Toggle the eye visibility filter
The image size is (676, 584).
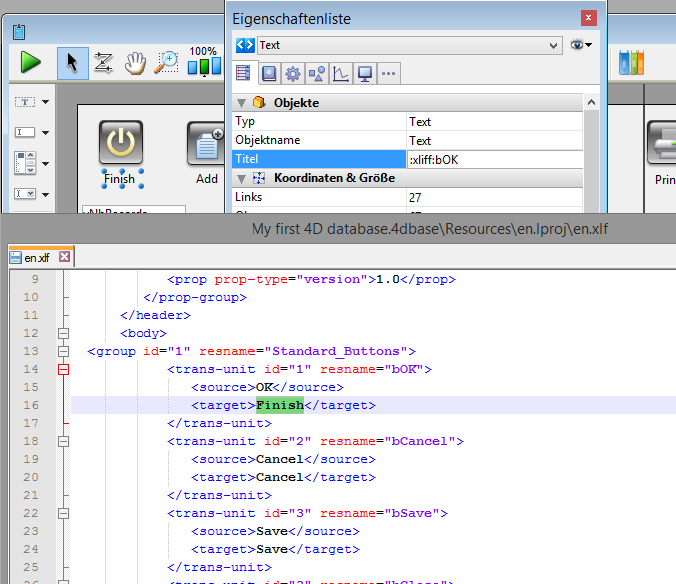[580, 46]
